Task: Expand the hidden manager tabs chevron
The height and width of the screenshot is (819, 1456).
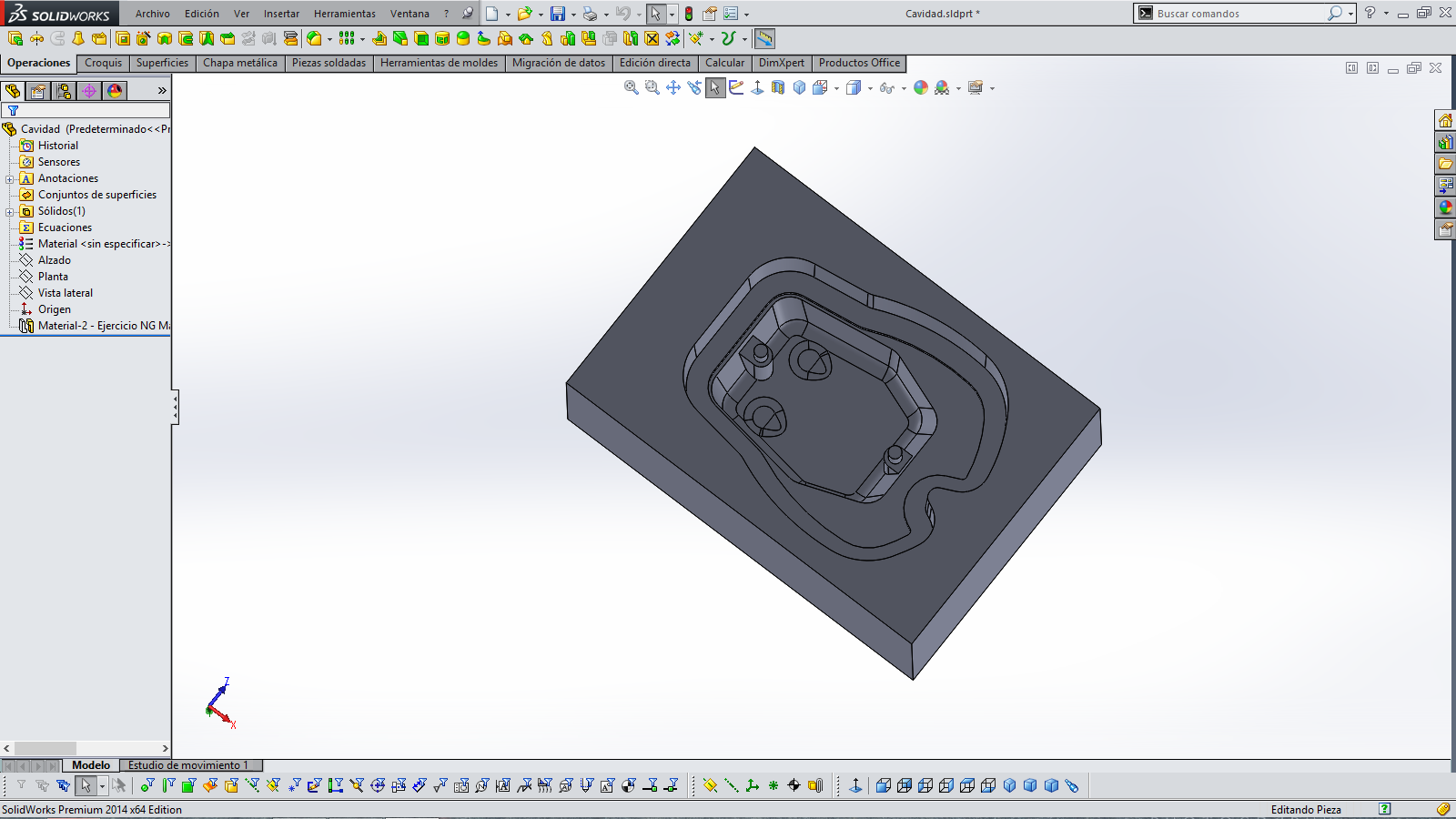Action: tap(162, 91)
